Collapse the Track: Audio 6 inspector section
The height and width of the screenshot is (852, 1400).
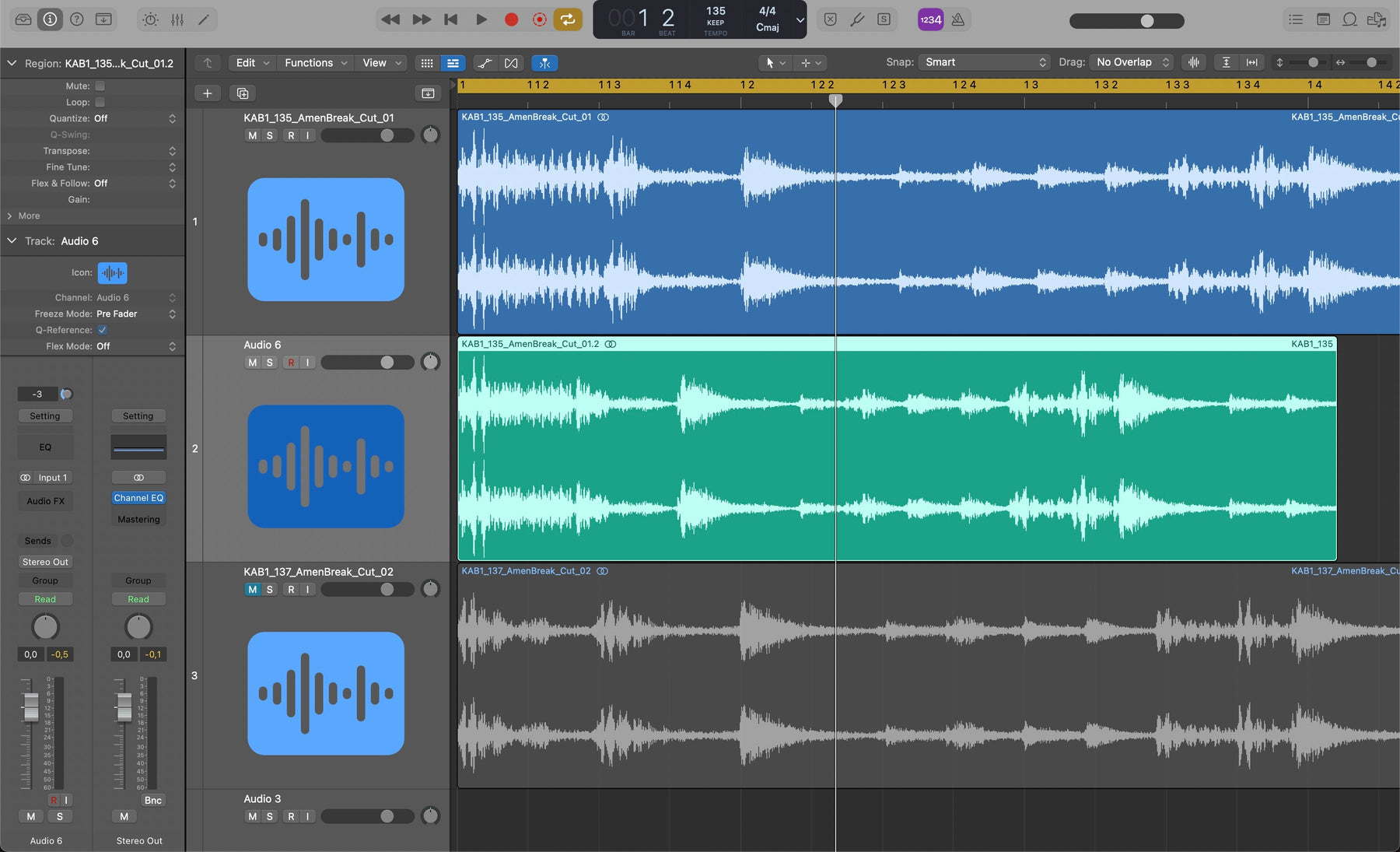click(12, 241)
